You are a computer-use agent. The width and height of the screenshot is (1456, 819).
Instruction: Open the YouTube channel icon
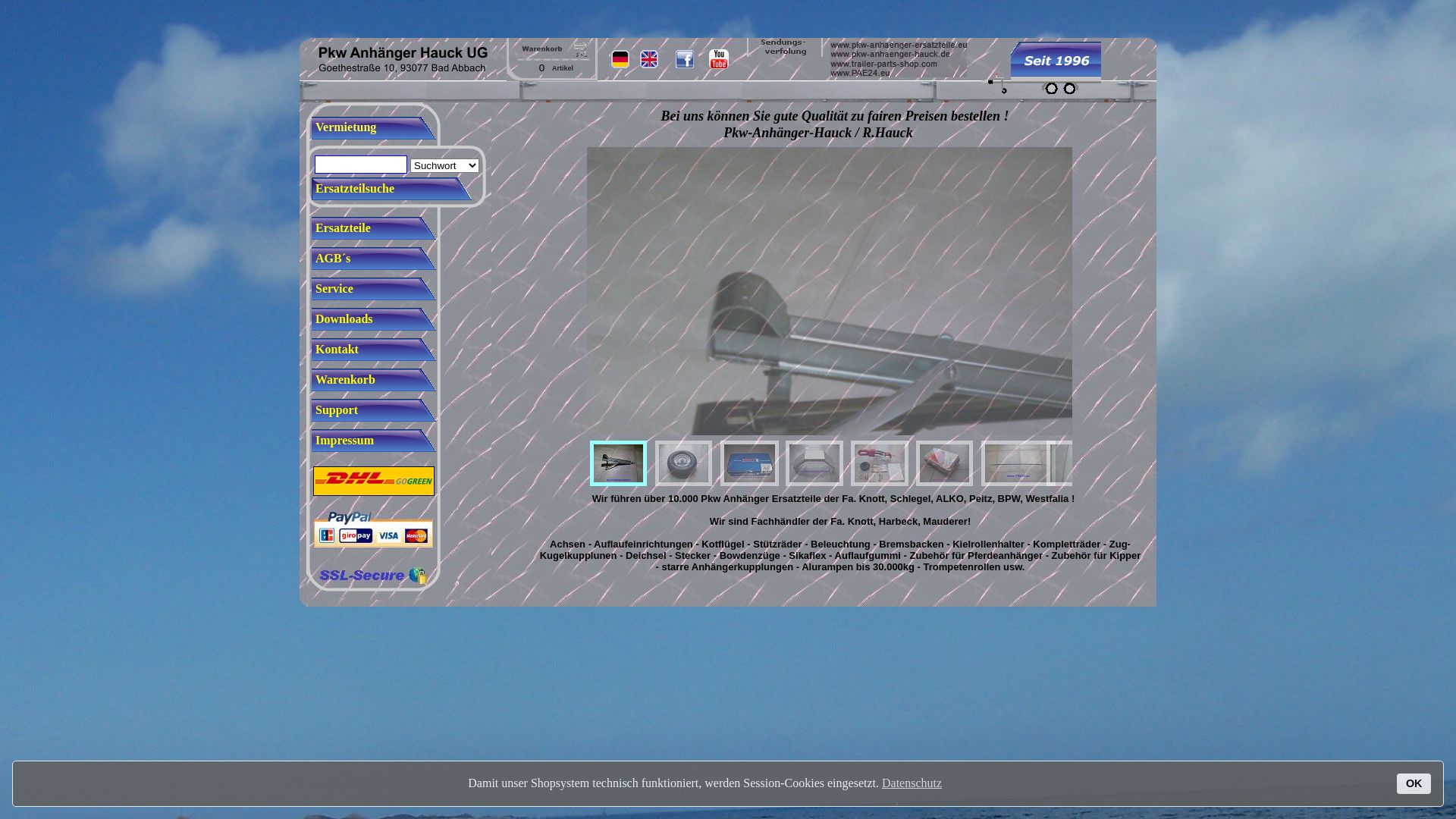718,59
